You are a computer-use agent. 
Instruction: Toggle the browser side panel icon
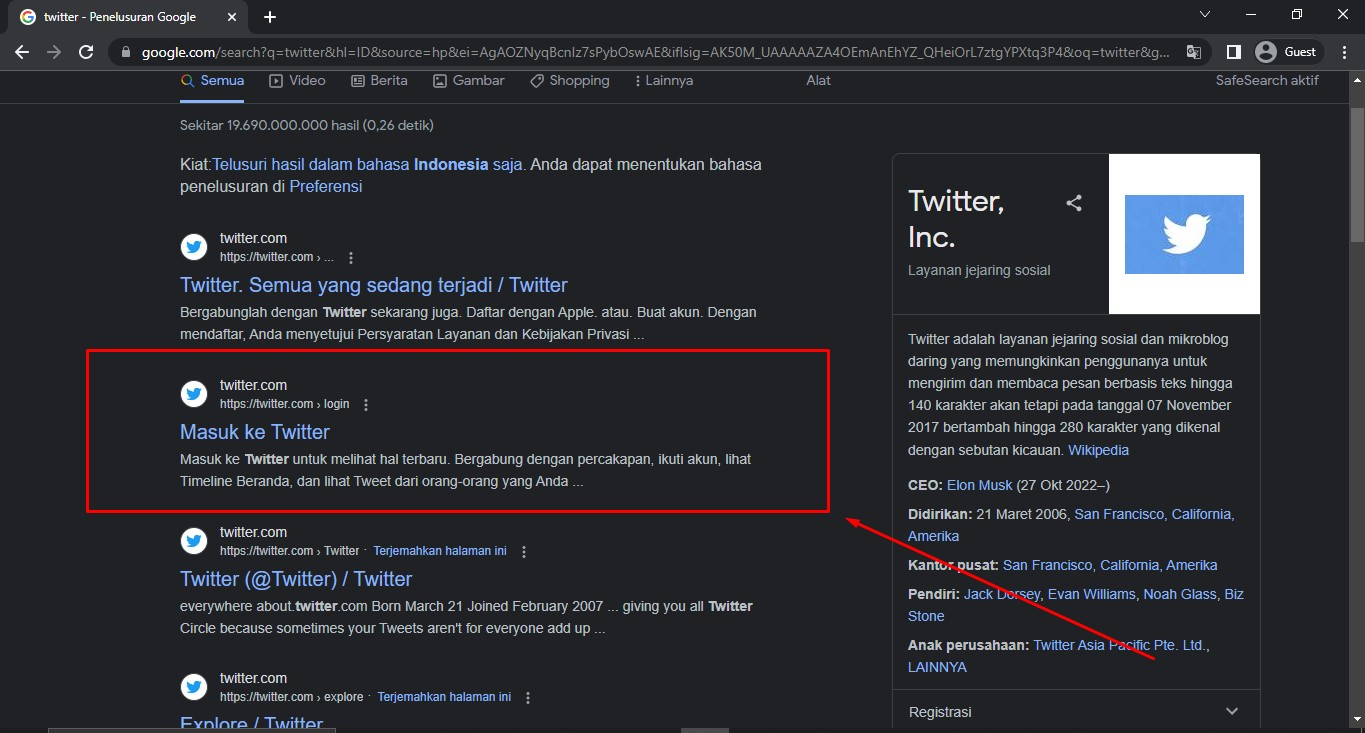tap(1234, 51)
